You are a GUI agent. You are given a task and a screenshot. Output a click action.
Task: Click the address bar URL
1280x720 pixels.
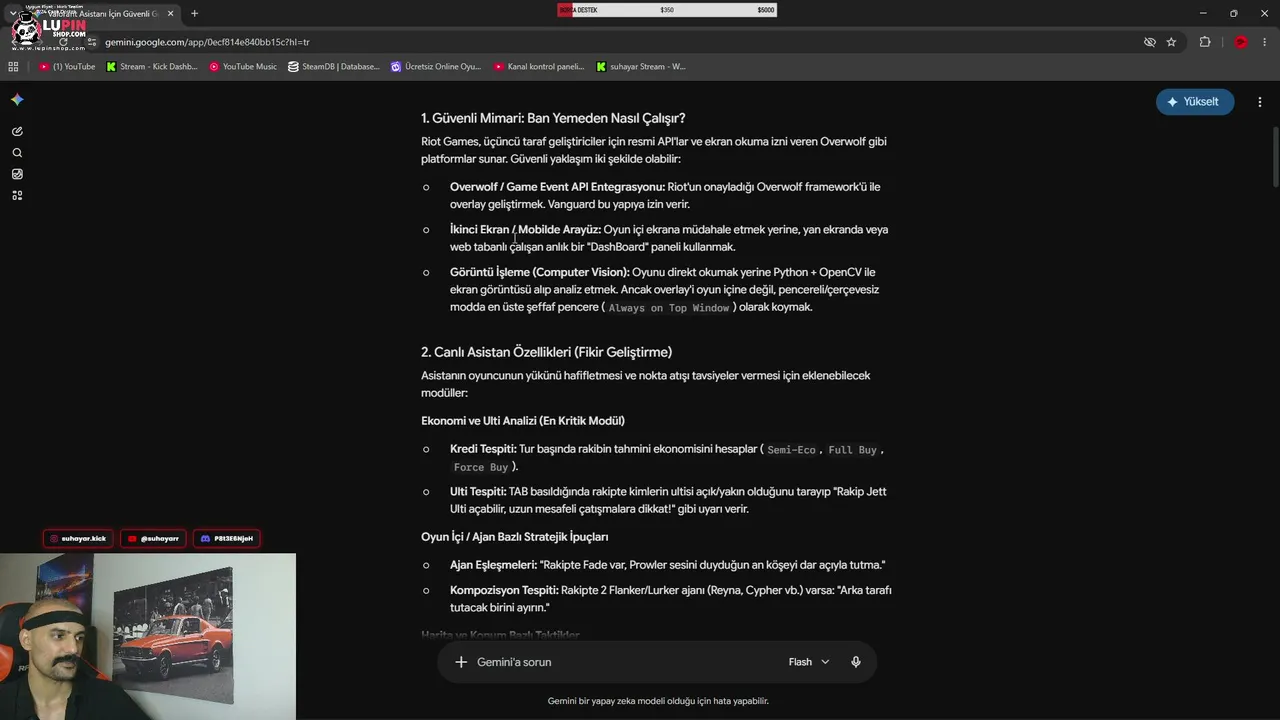pyautogui.click(x=207, y=42)
